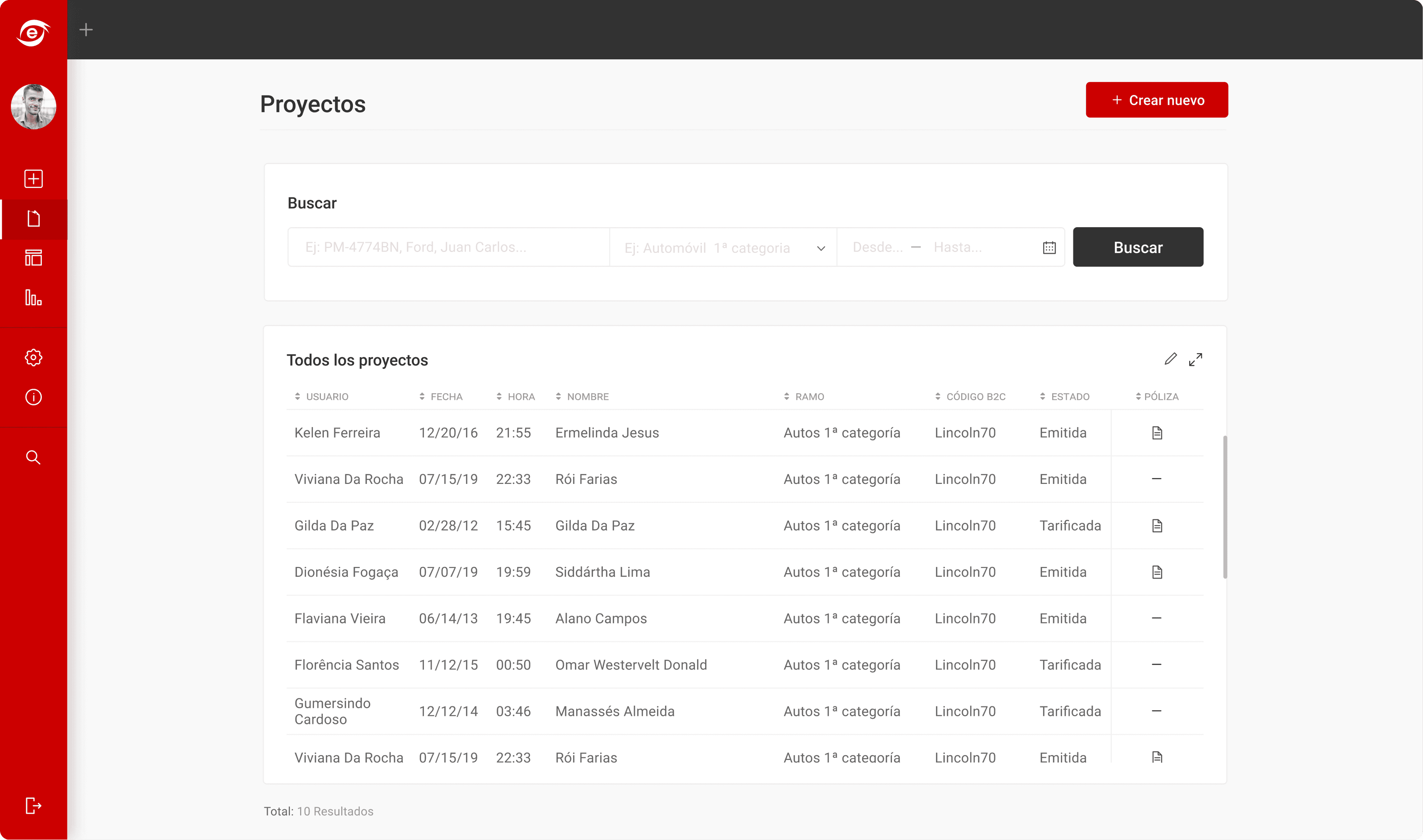Open the user profile avatar
1423x840 pixels.
click(33, 106)
